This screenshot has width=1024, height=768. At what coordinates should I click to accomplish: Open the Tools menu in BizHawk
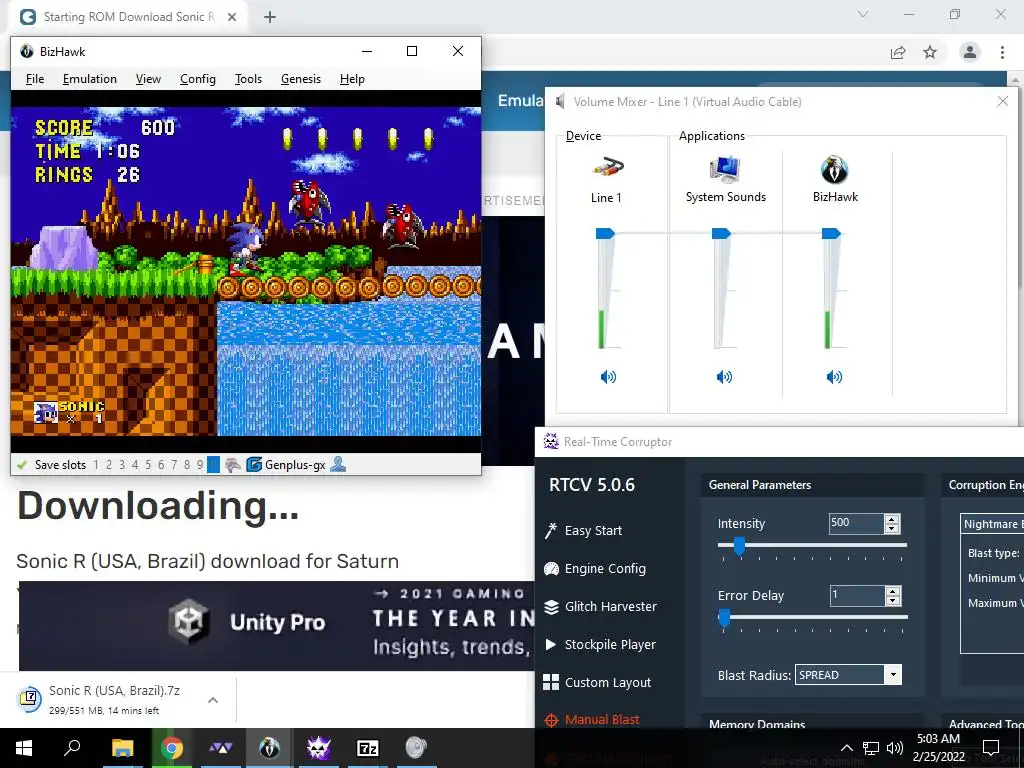tap(248, 79)
